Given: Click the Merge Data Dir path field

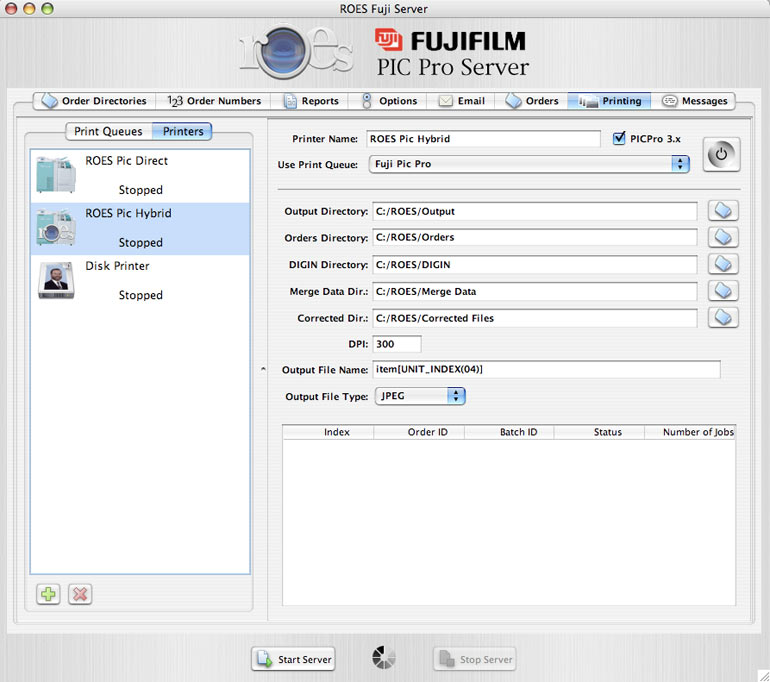Looking at the screenshot, I should pos(534,291).
